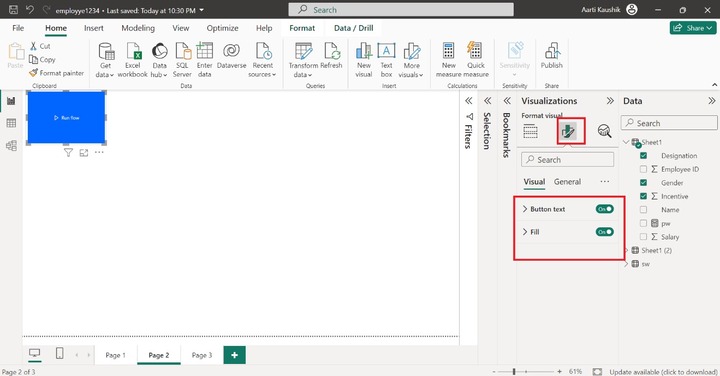The height and width of the screenshot is (376, 720).
Task: Click Cut in Clipboard group
Action: 40,46
